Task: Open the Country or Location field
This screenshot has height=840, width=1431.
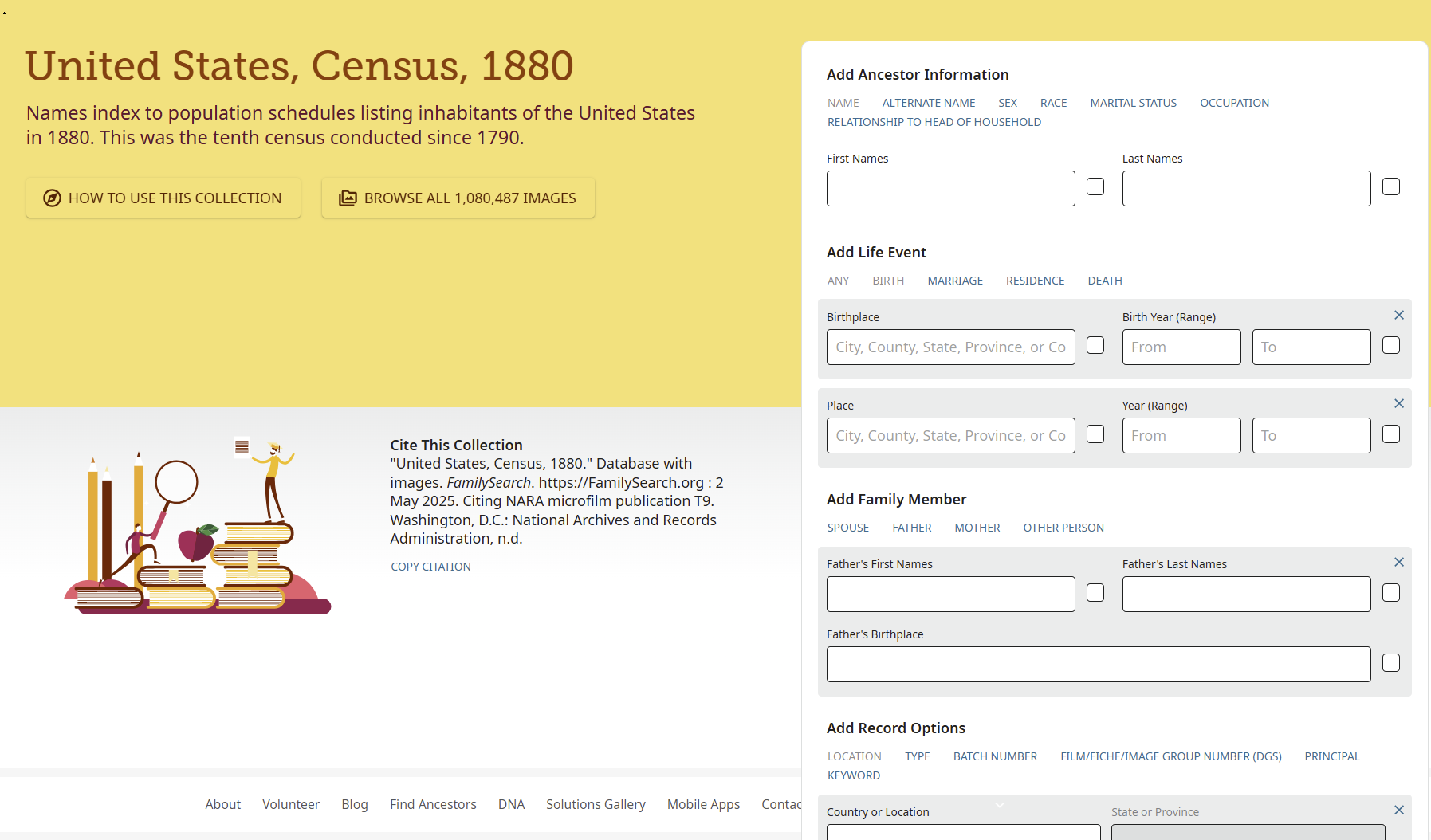Action: point(963,831)
